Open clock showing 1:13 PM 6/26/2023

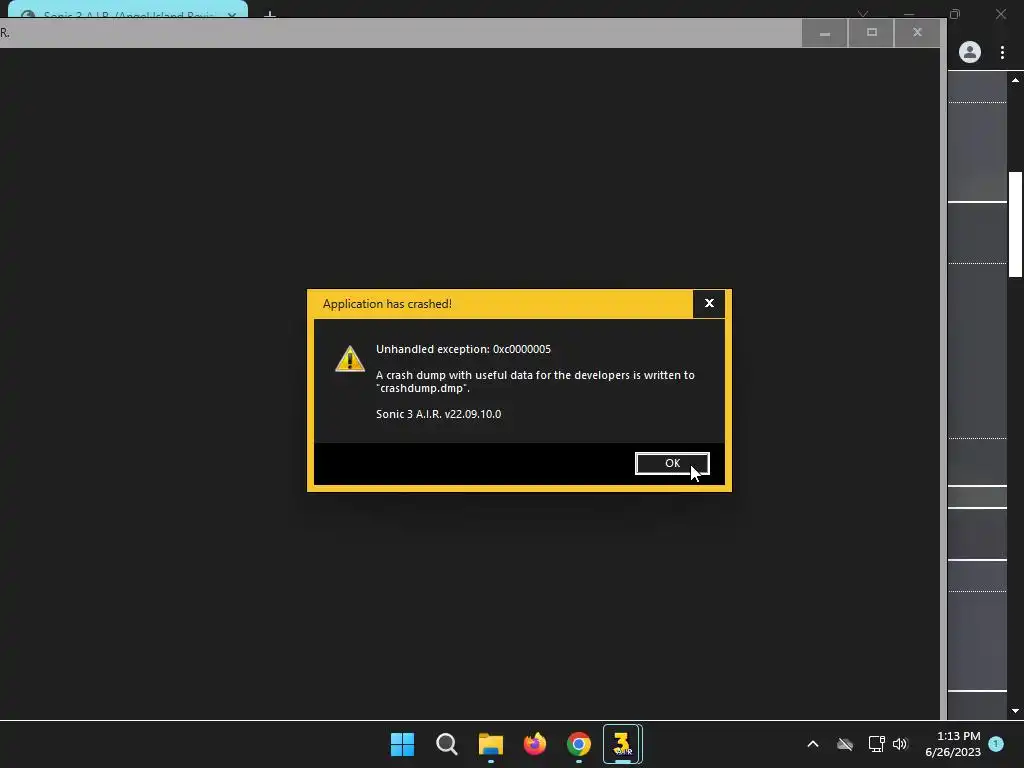(953, 744)
